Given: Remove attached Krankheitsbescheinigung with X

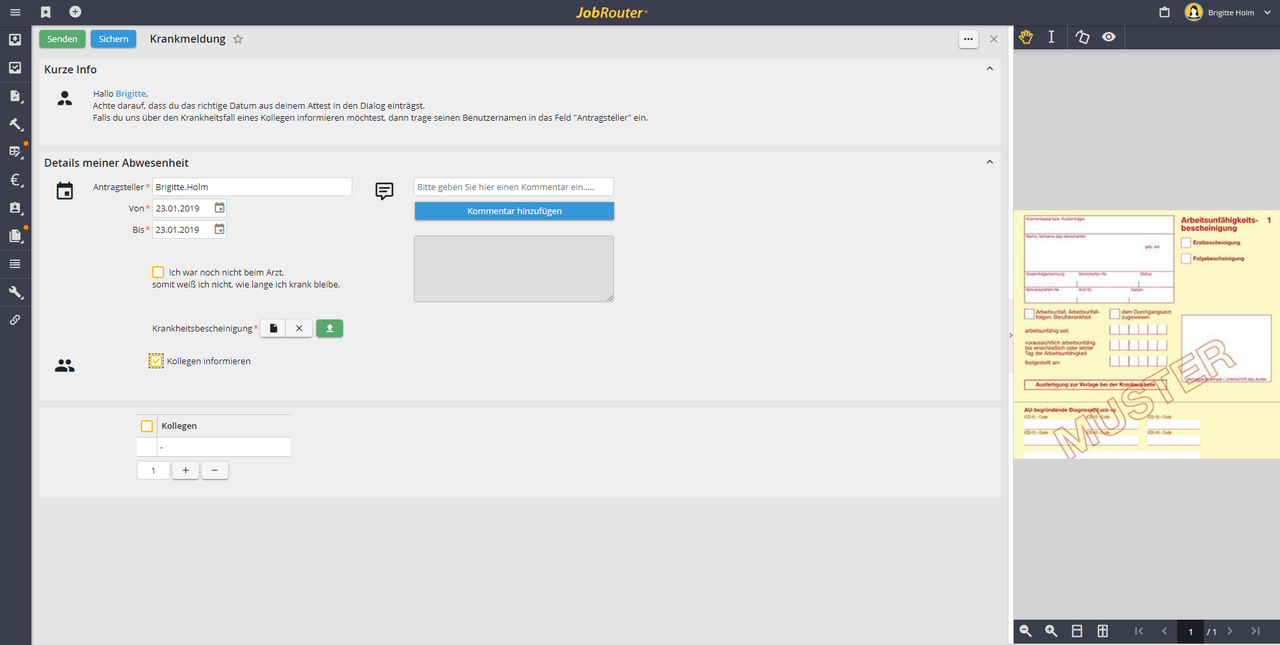Looking at the screenshot, I should point(299,328).
